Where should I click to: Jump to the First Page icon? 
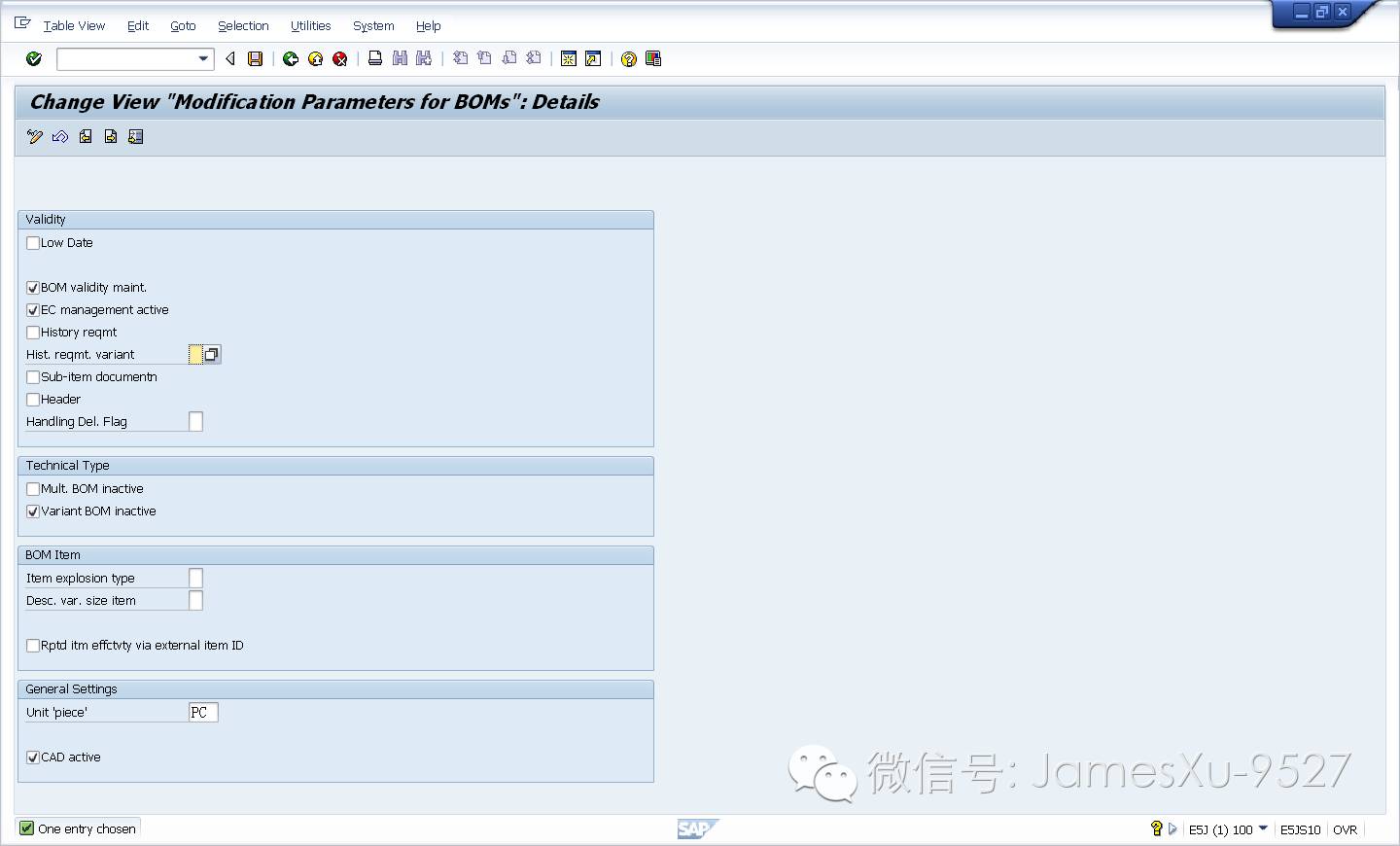tap(461, 58)
